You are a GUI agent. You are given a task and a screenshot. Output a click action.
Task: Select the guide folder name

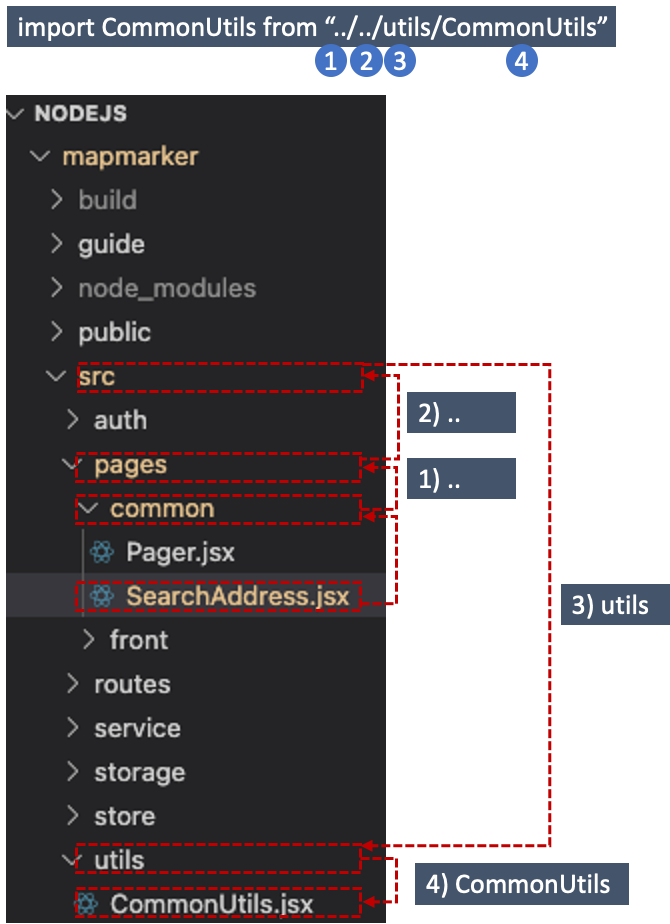click(111, 245)
